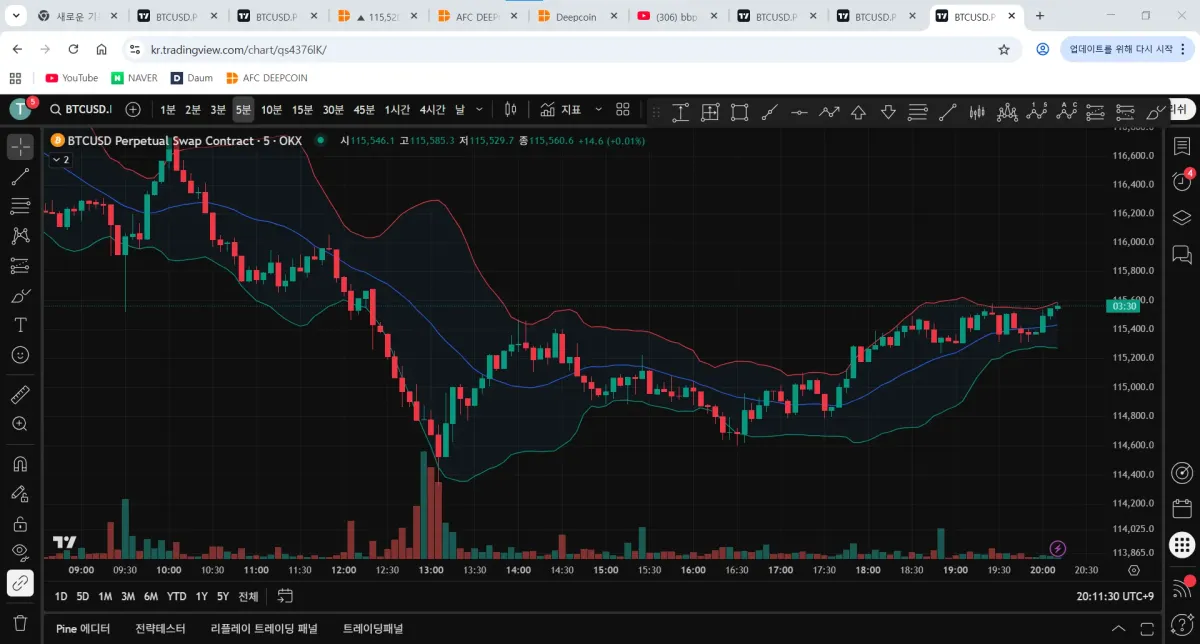Expand the indicator templates dropdown arrow
Image resolution: width=1200 pixels, height=644 pixels.
click(x=598, y=109)
